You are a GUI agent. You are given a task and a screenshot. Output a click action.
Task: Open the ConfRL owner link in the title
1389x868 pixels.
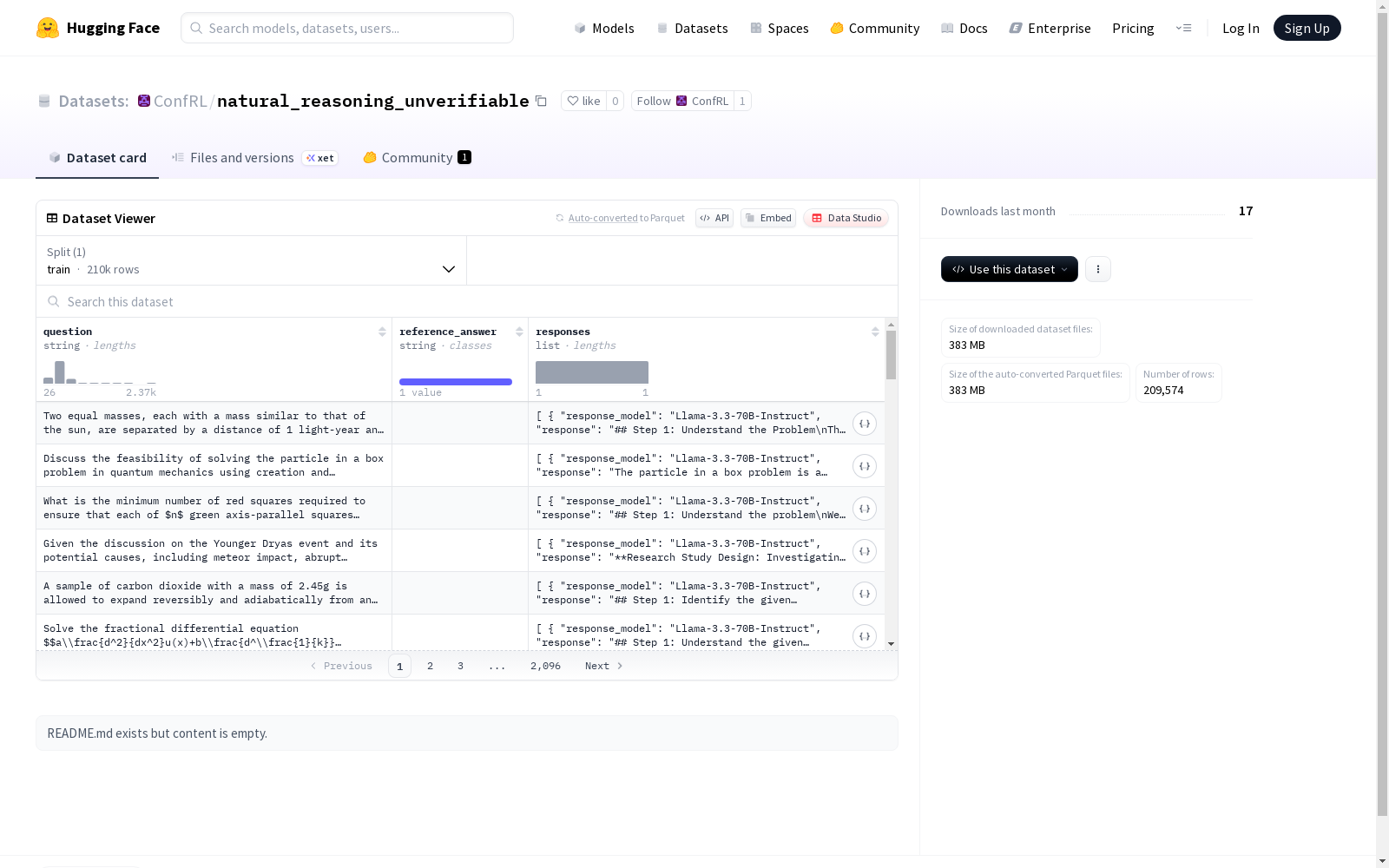pyautogui.click(x=180, y=101)
